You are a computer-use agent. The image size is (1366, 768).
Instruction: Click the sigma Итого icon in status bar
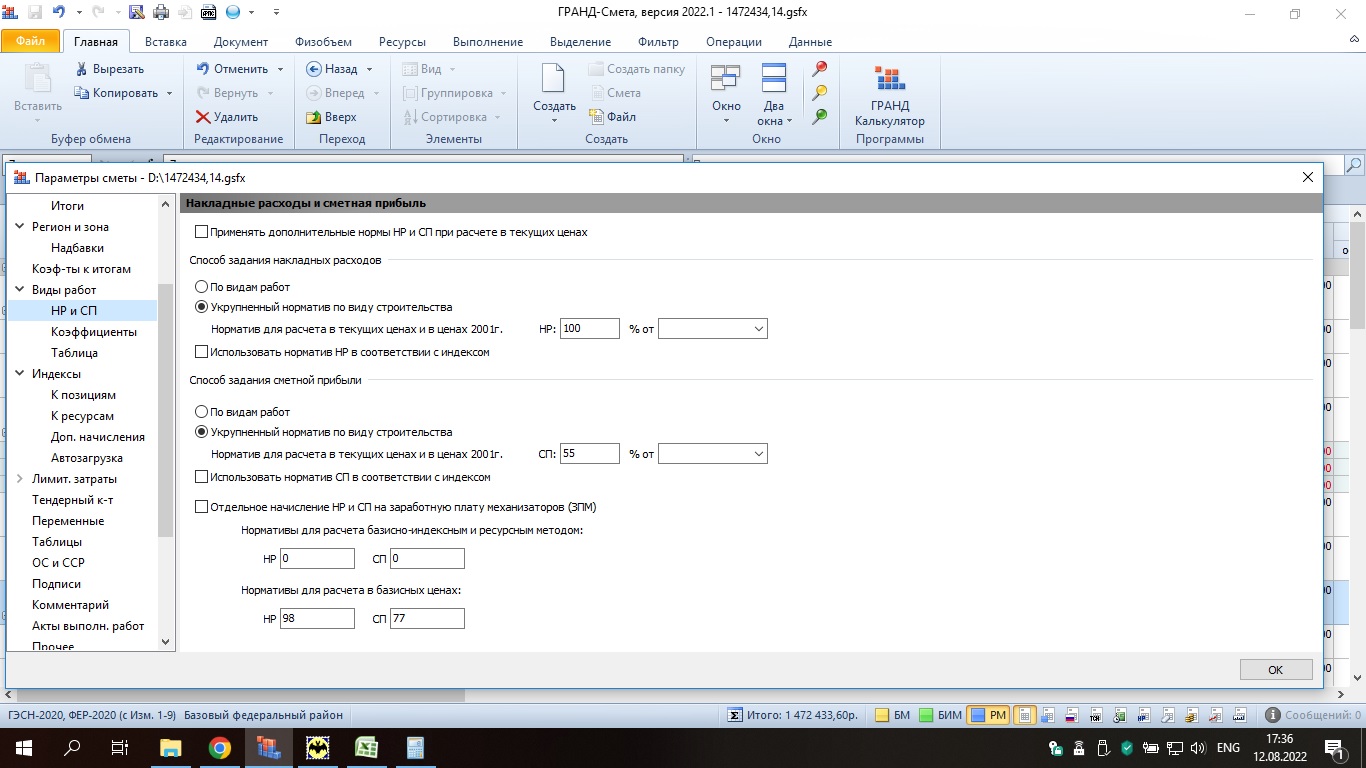tap(734, 715)
